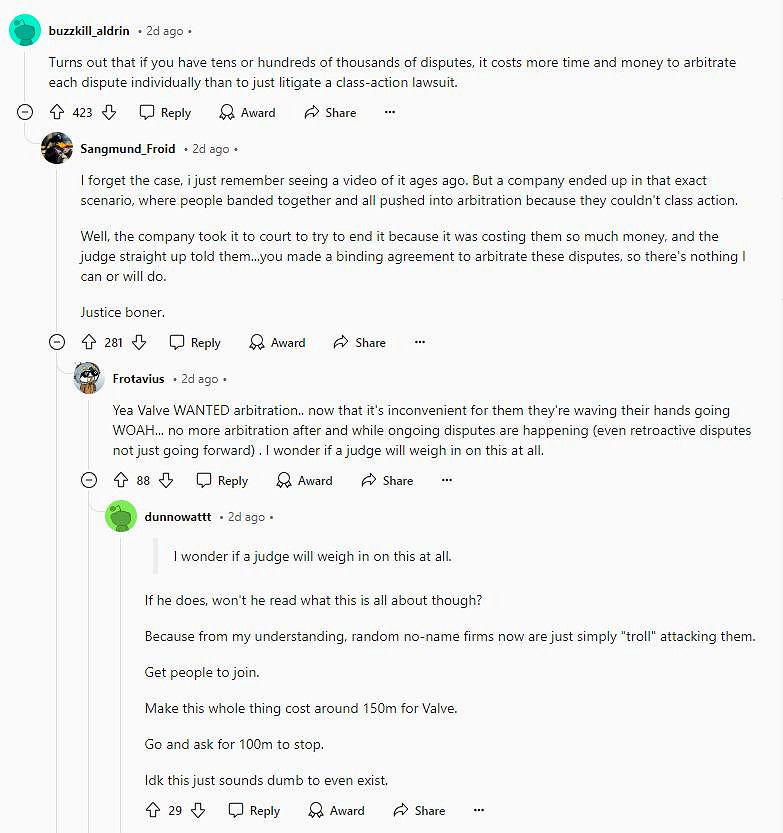Give an Award to Sangmund_Froid's comment

point(277,342)
